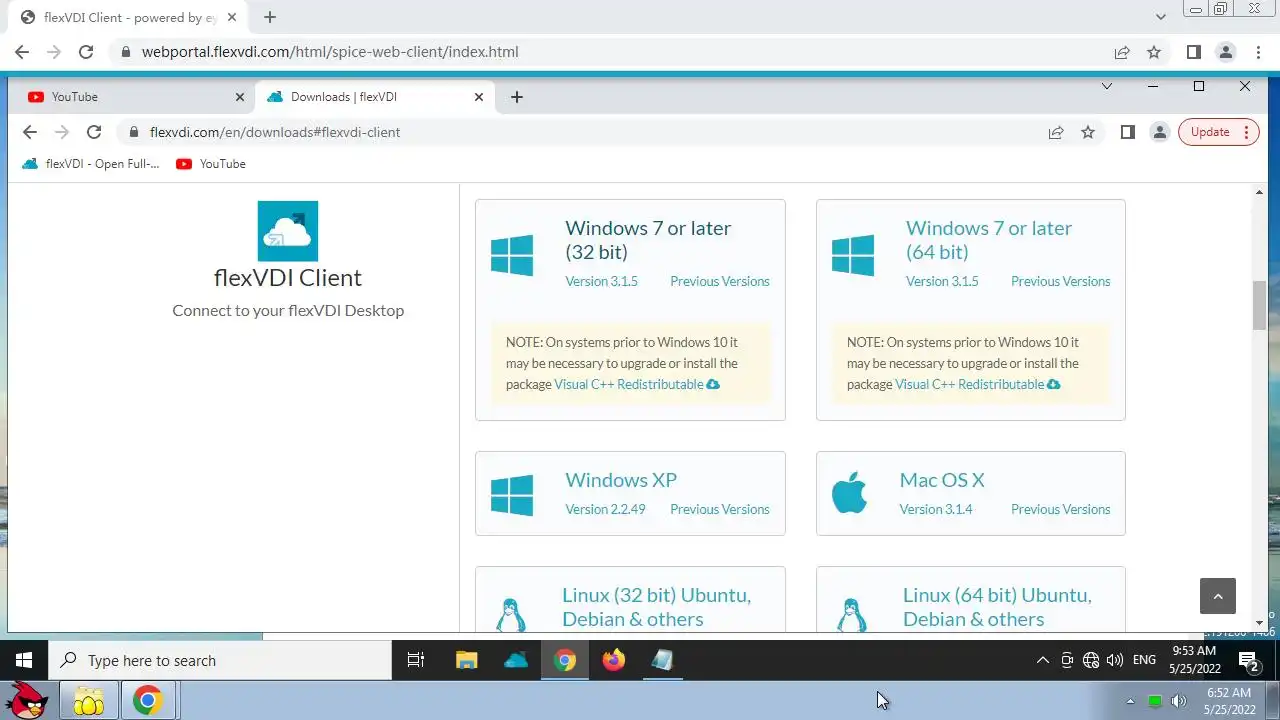This screenshot has width=1280, height=720.
Task: Download Windows 7 or later (64 bit)
Action: click(x=989, y=240)
